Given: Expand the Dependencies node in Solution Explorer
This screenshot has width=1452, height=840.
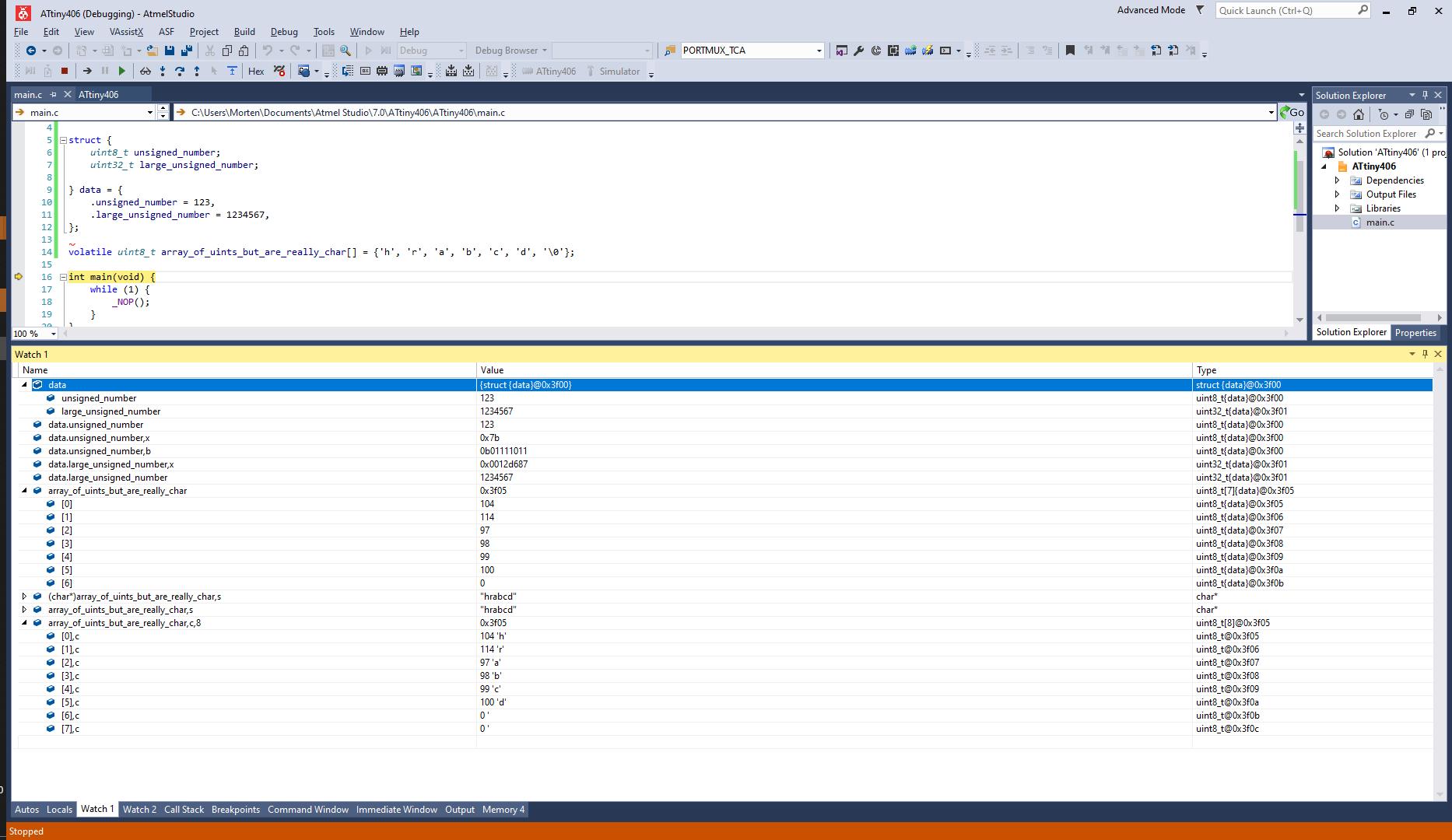Looking at the screenshot, I should pyautogui.click(x=1338, y=180).
